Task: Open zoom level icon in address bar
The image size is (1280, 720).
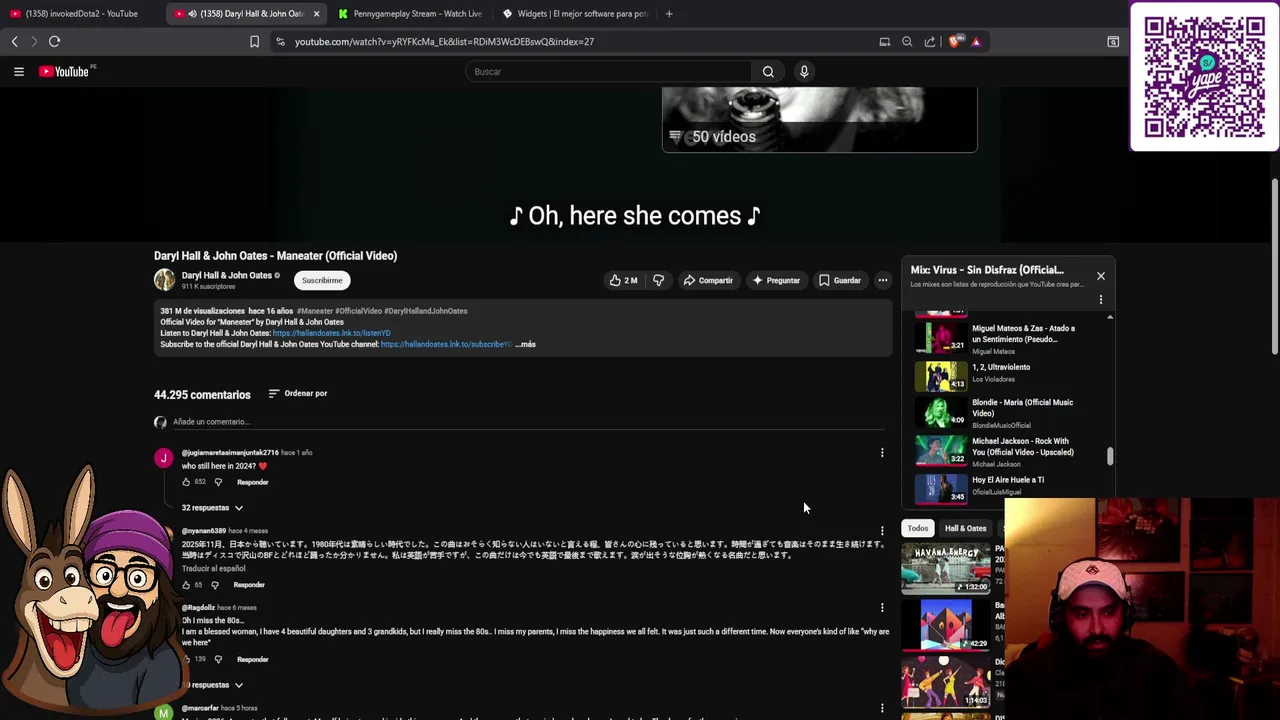Action: (907, 41)
